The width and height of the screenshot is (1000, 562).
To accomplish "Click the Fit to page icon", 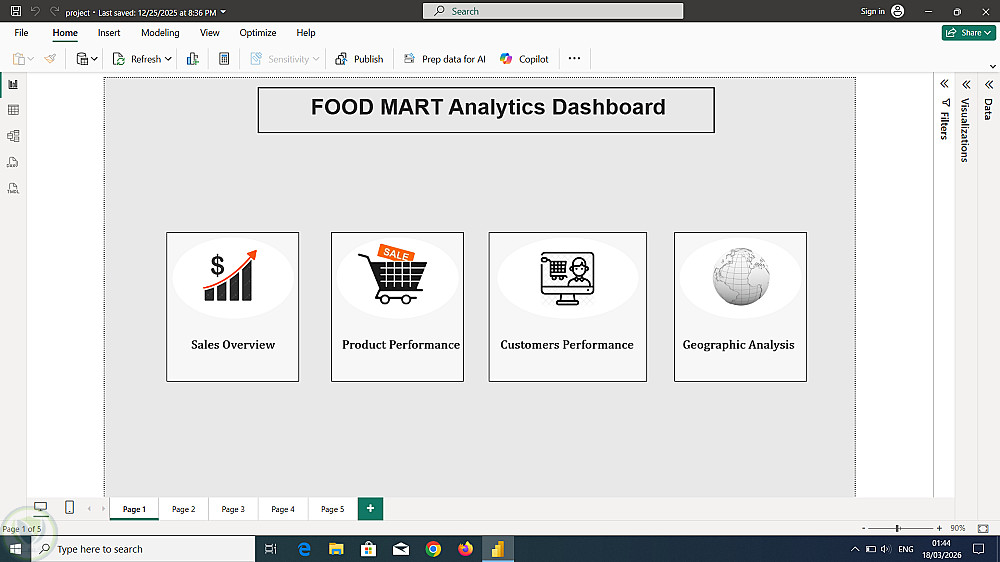I will click(x=983, y=528).
